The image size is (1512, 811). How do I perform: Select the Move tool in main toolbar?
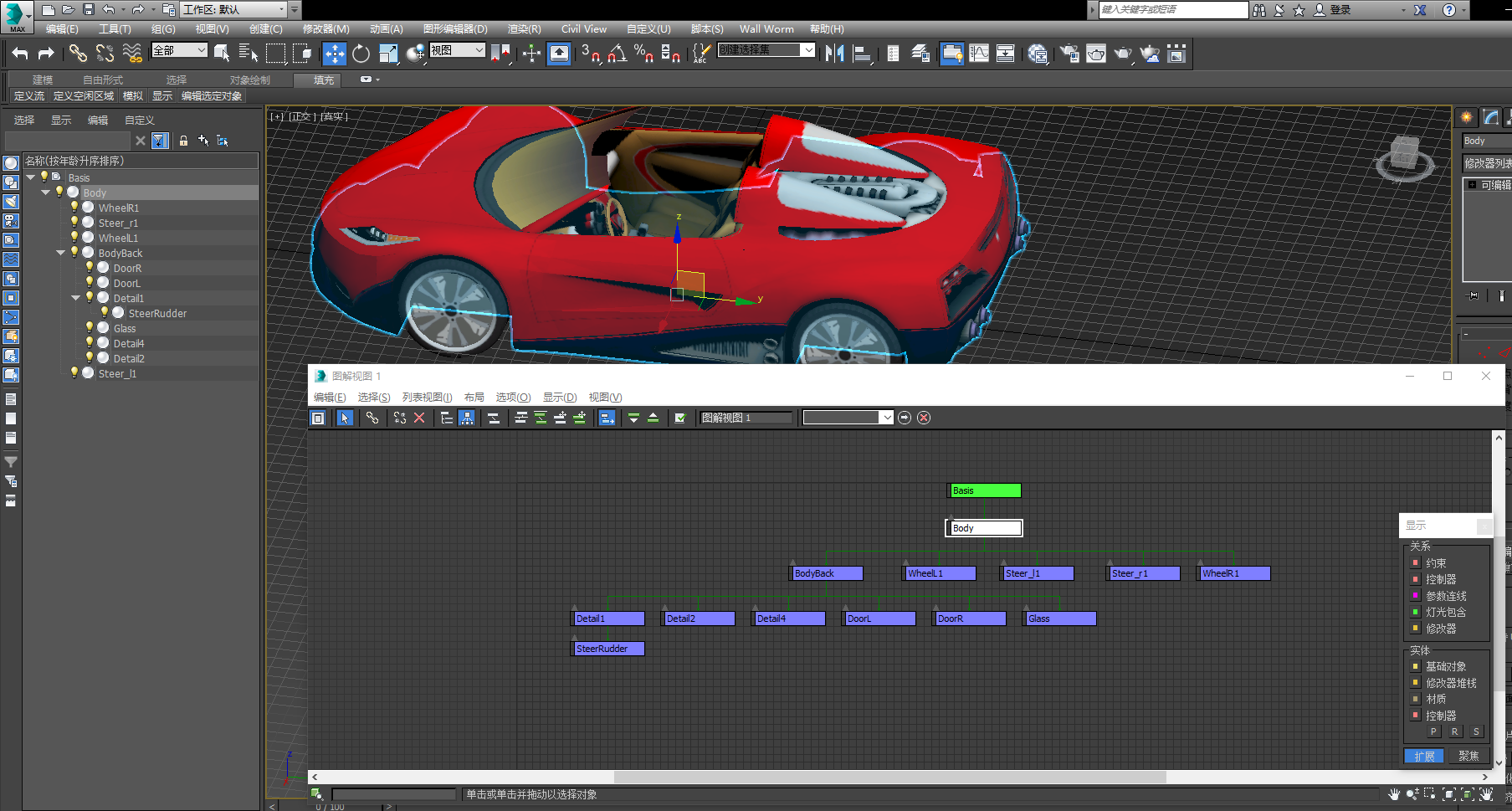(334, 54)
